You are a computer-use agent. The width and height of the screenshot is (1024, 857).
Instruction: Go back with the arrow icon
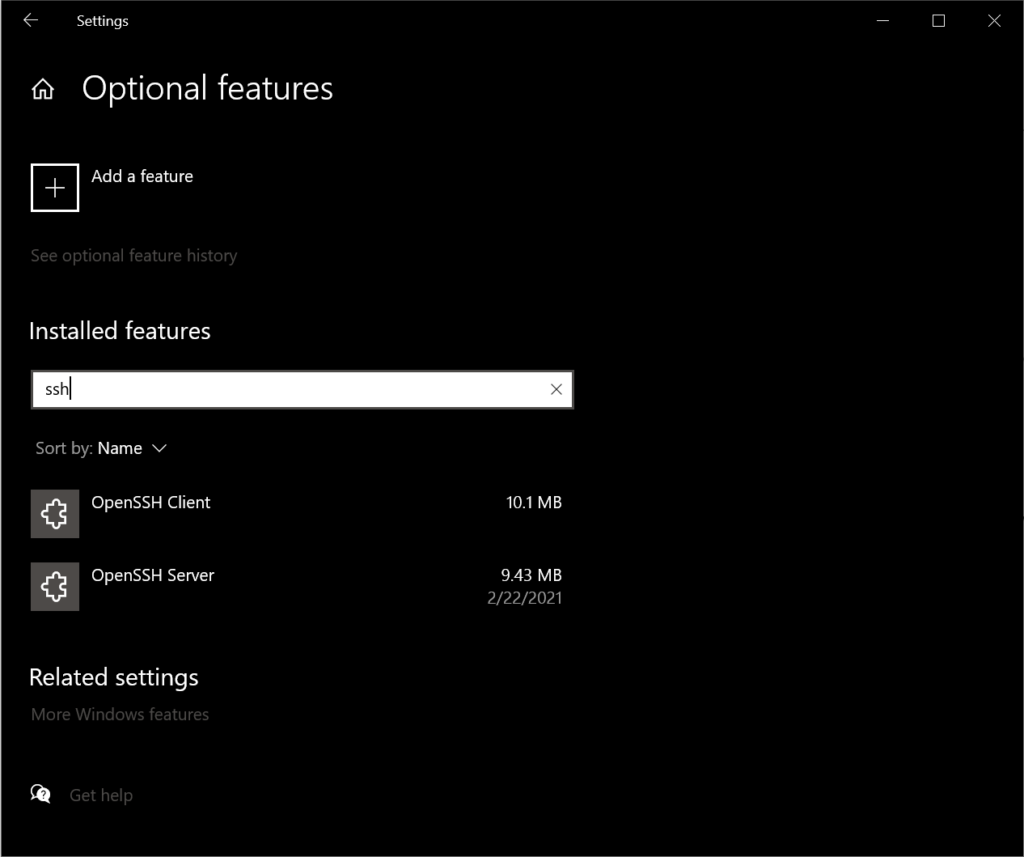pyautogui.click(x=31, y=20)
